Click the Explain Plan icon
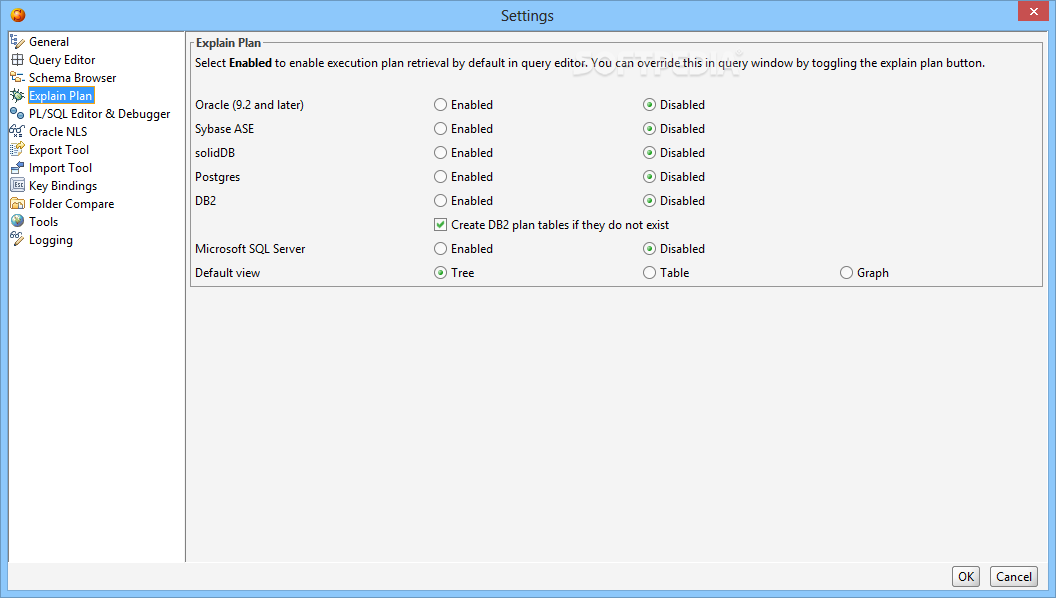Viewport: 1056px width, 598px height. [18, 96]
